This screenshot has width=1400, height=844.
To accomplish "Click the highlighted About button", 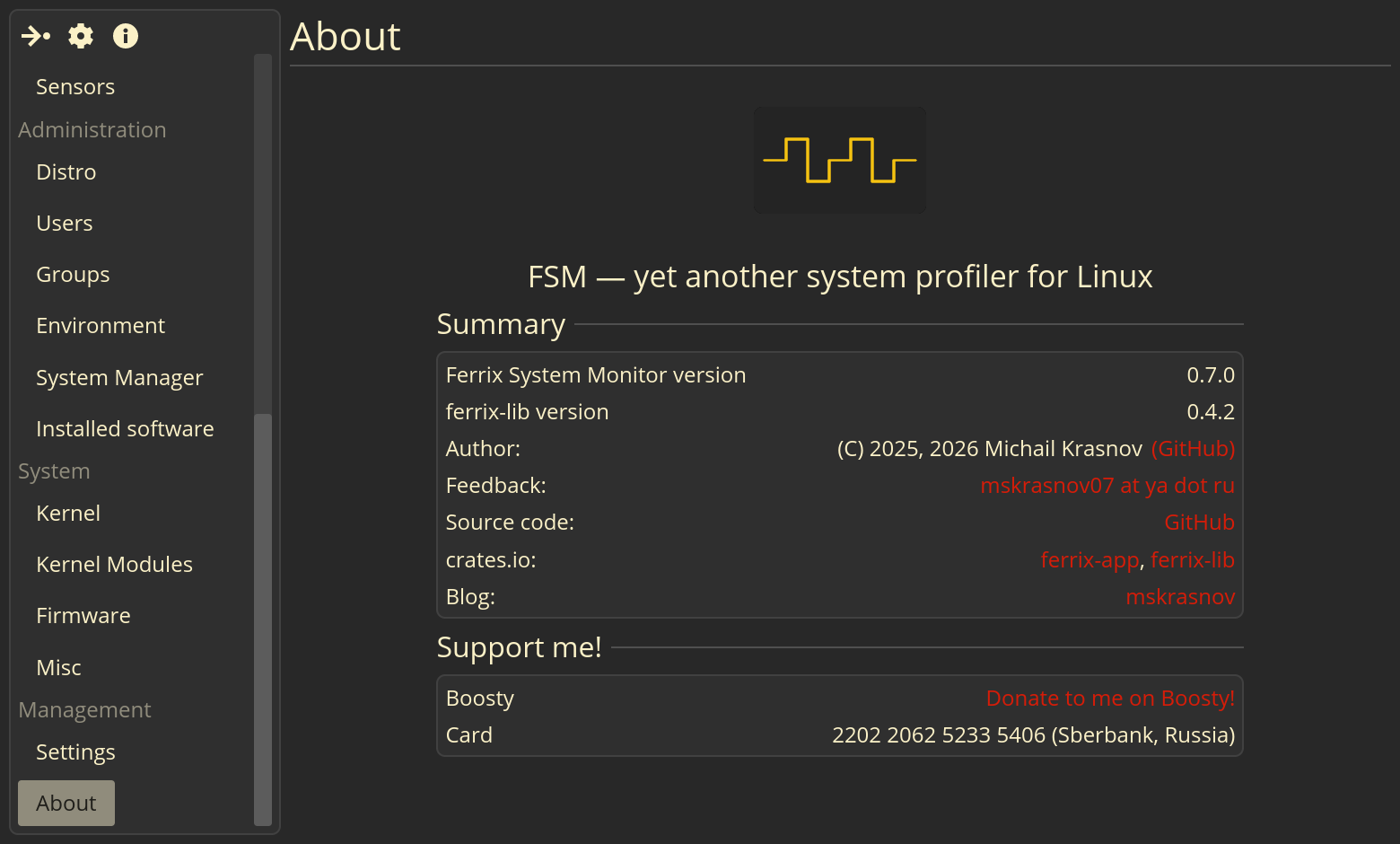I will pyautogui.click(x=66, y=803).
